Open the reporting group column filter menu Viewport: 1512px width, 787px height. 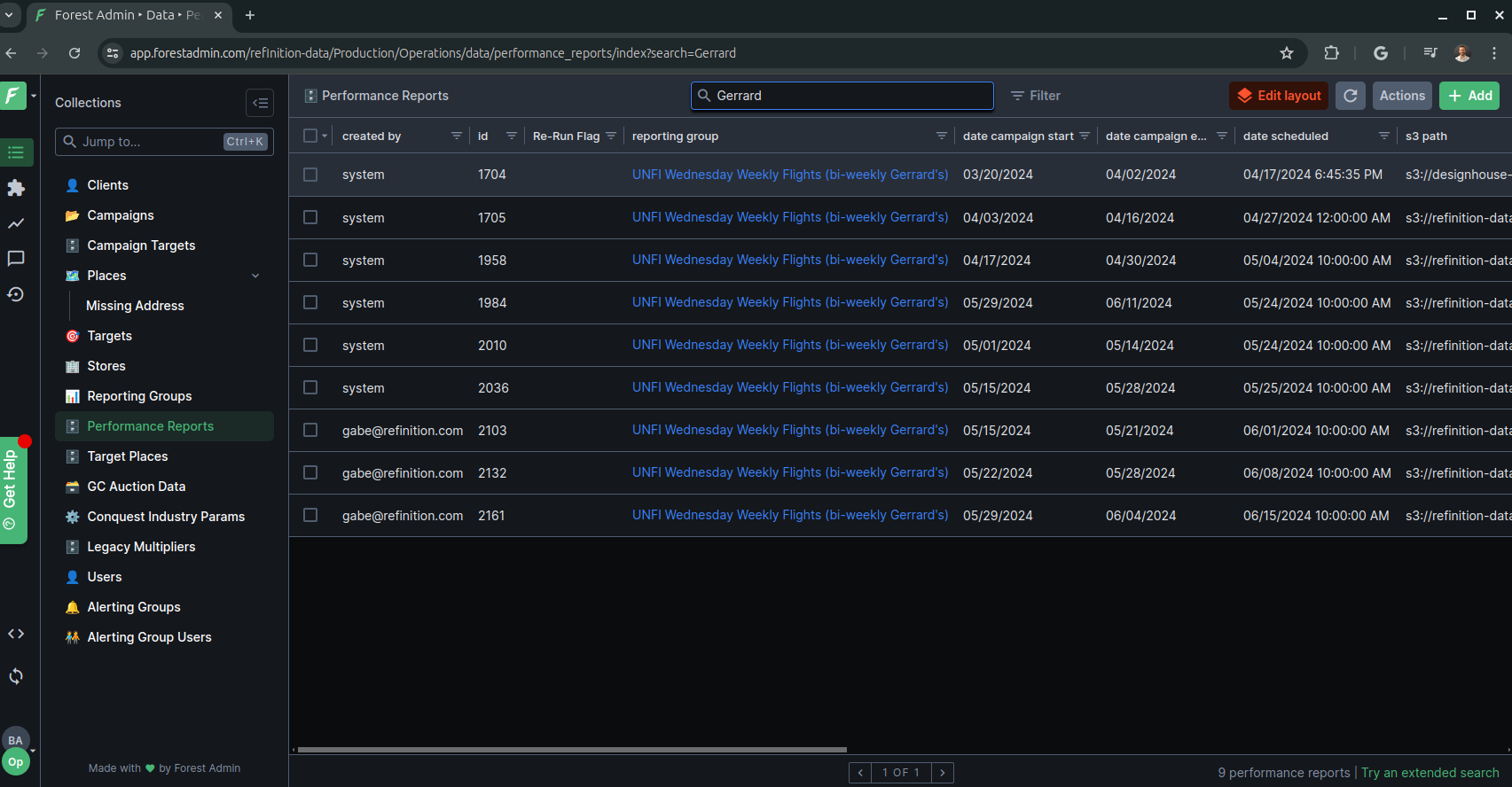(942, 136)
